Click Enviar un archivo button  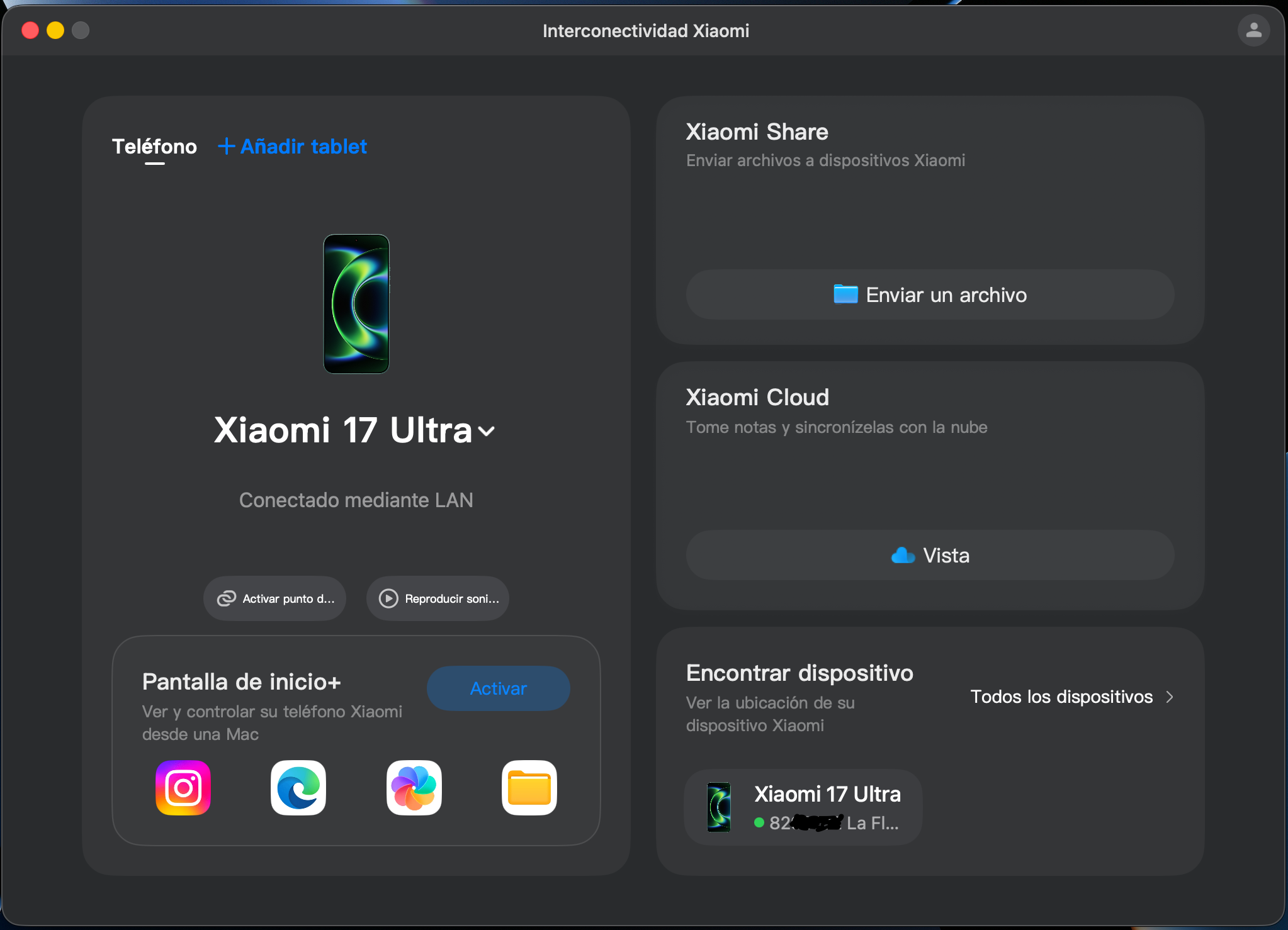[x=930, y=295]
